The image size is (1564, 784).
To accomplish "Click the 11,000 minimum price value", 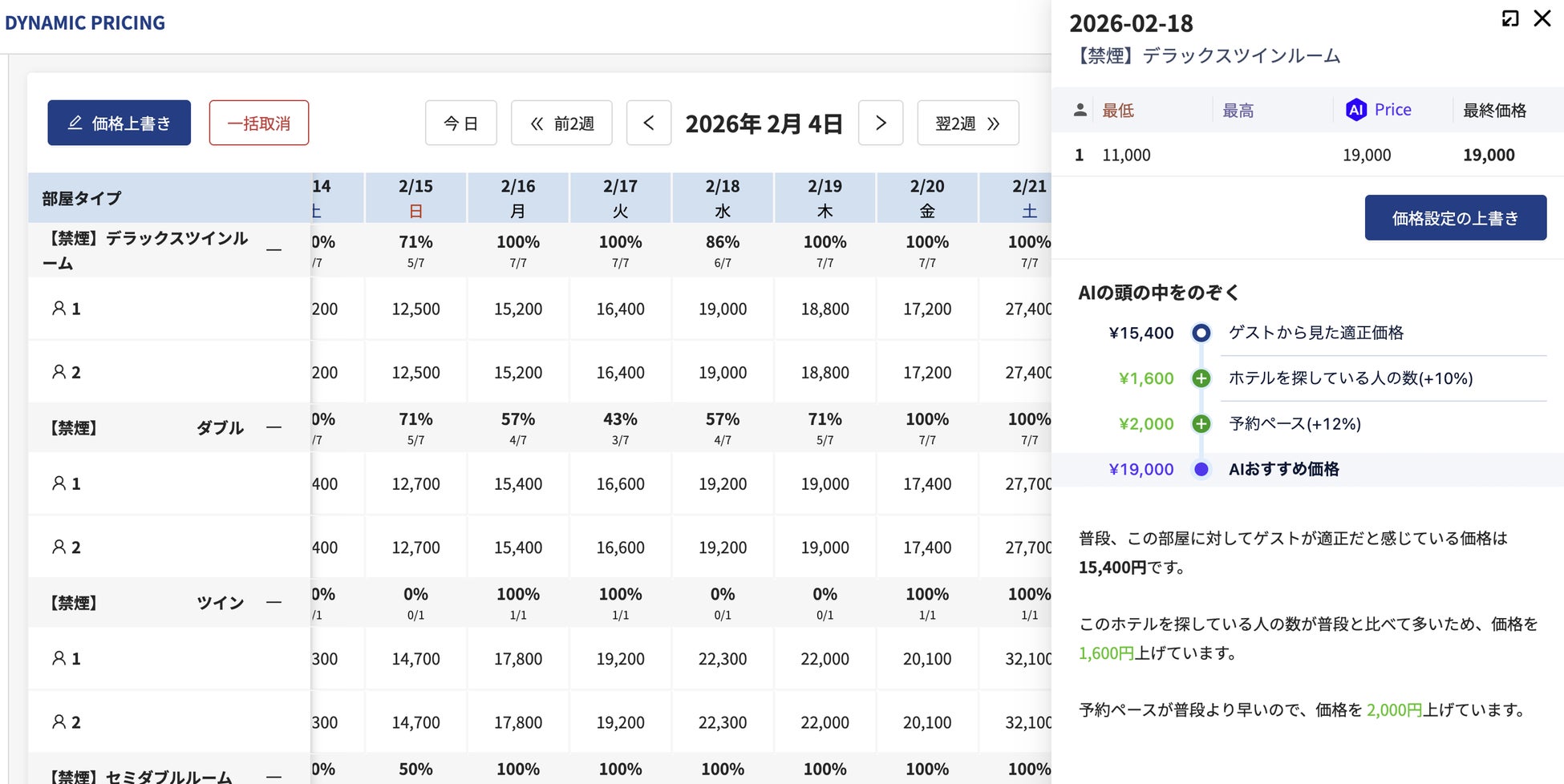I will tap(1126, 155).
